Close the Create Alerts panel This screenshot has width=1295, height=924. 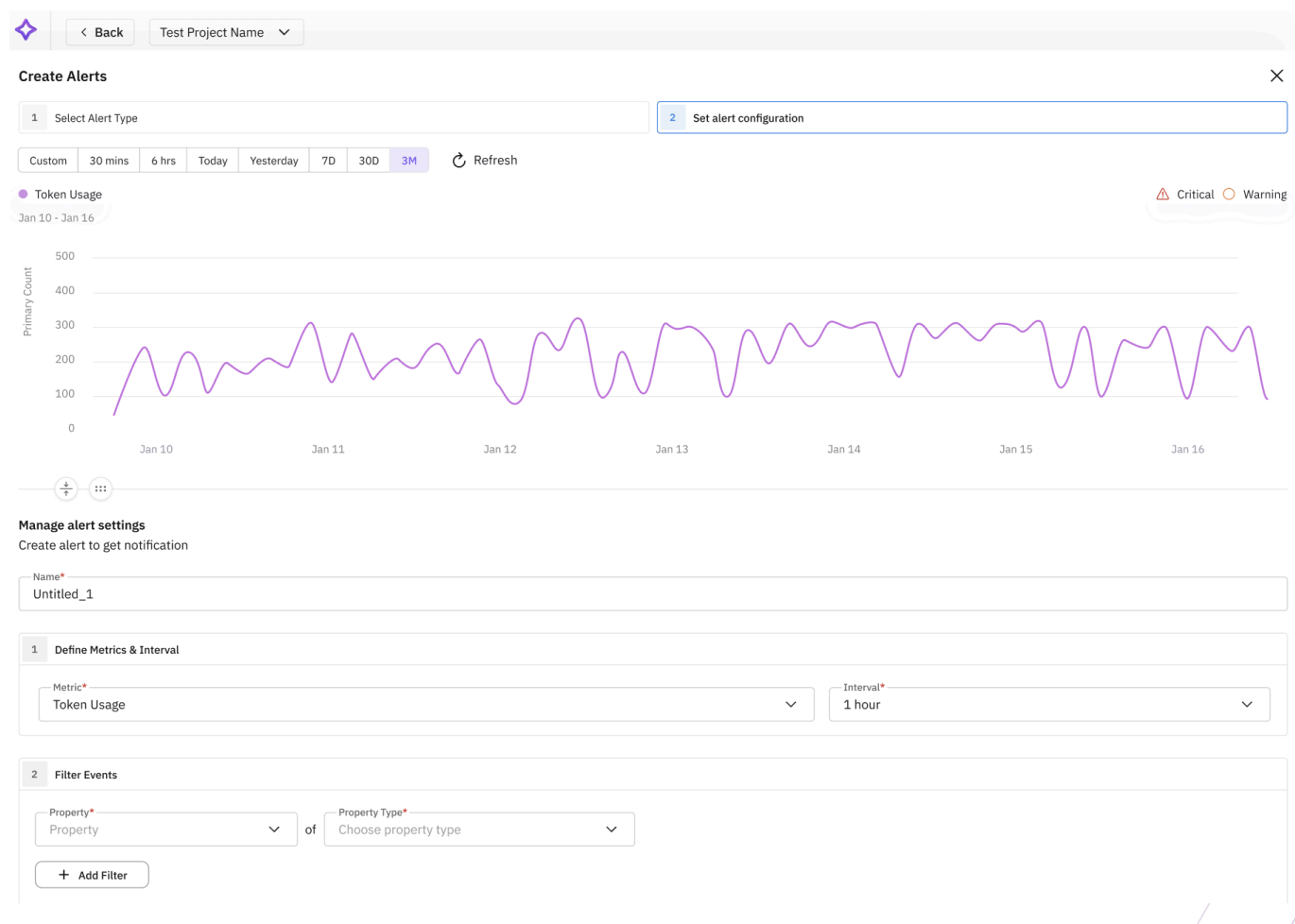[1276, 76]
